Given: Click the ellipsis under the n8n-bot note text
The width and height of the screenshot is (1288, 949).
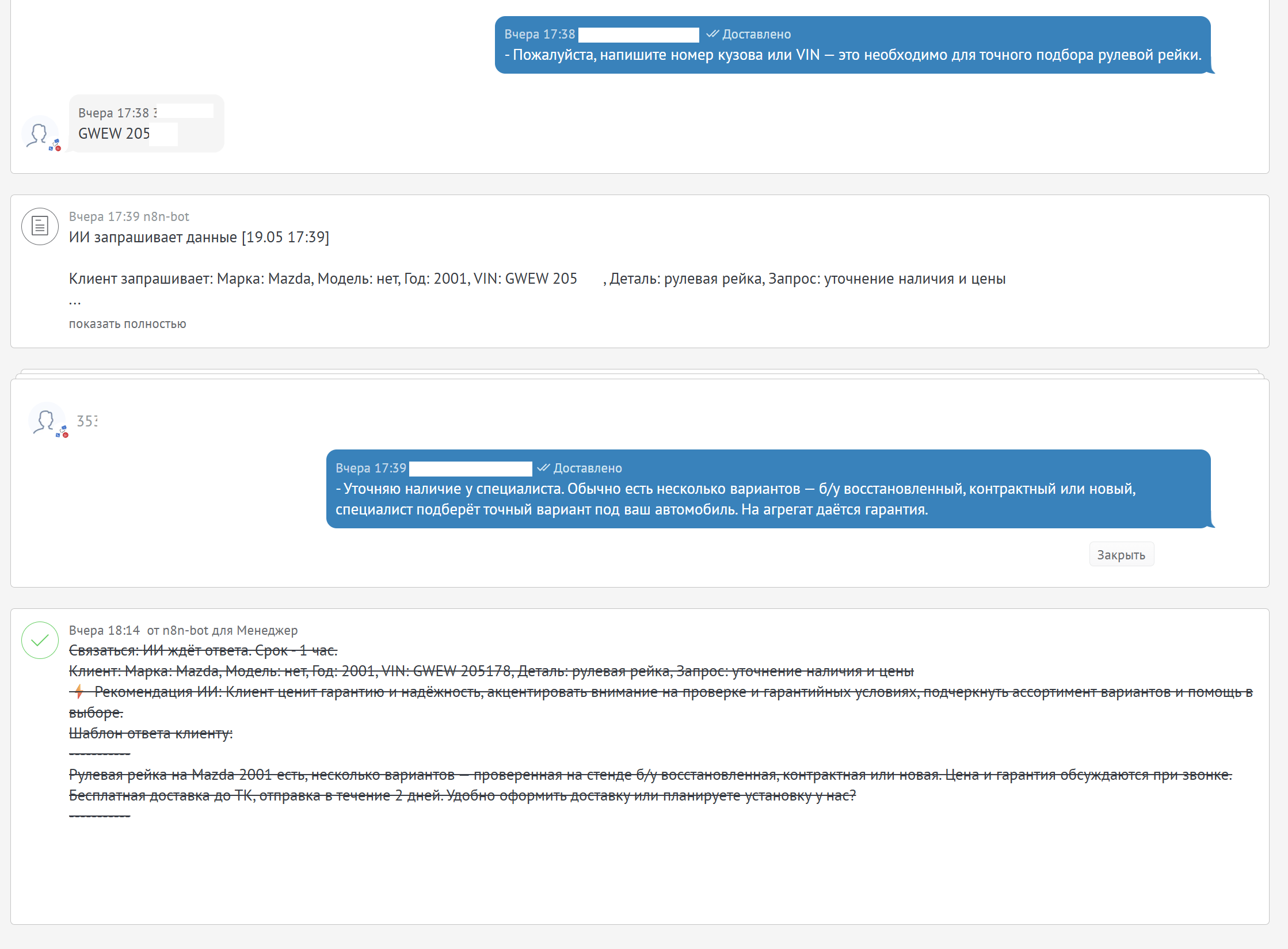Looking at the screenshot, I should [75, 302].
